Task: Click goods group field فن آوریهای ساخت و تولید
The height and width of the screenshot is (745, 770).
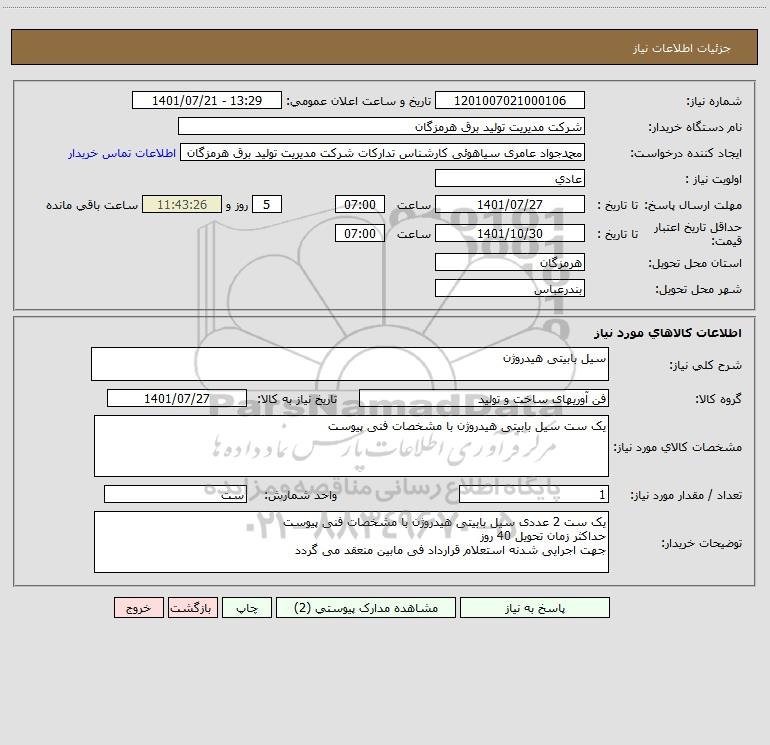Action: click(484, 398)
